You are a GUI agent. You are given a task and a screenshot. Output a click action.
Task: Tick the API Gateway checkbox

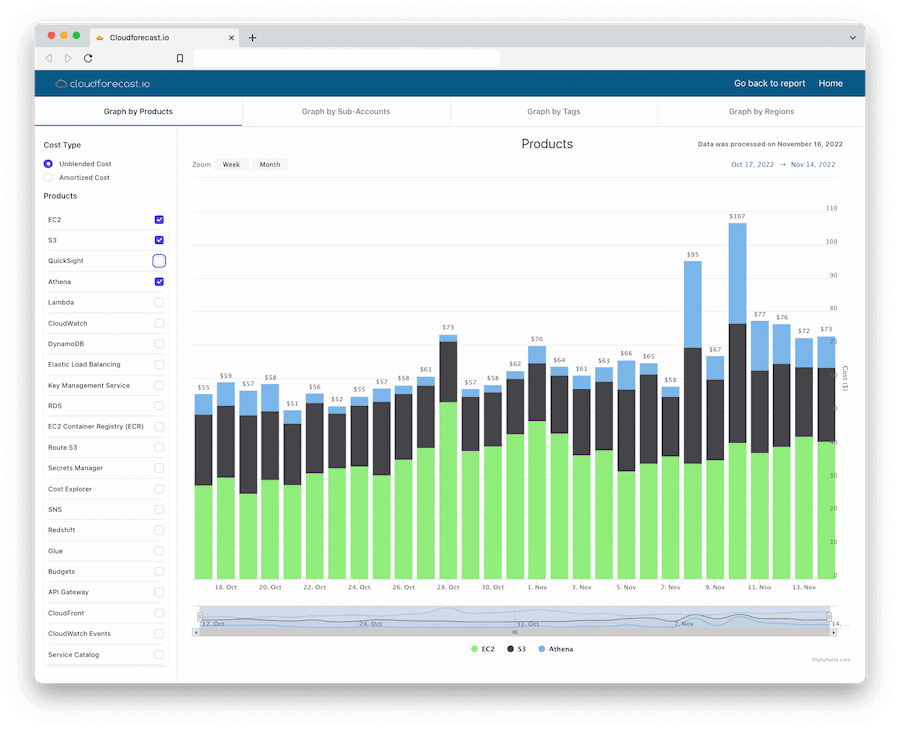(x=159, y=592)
